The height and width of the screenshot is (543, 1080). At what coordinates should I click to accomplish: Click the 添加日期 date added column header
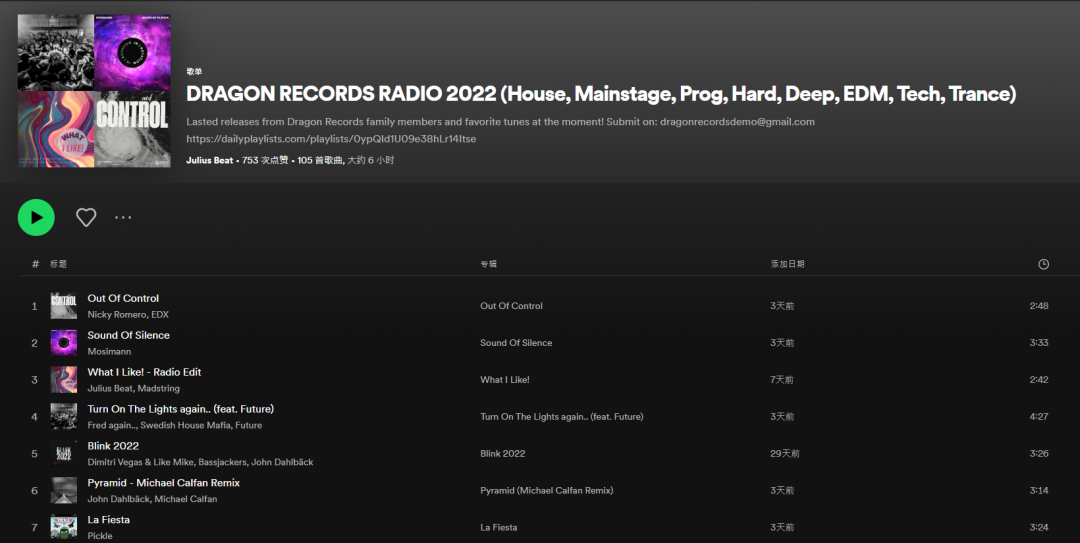787,264
